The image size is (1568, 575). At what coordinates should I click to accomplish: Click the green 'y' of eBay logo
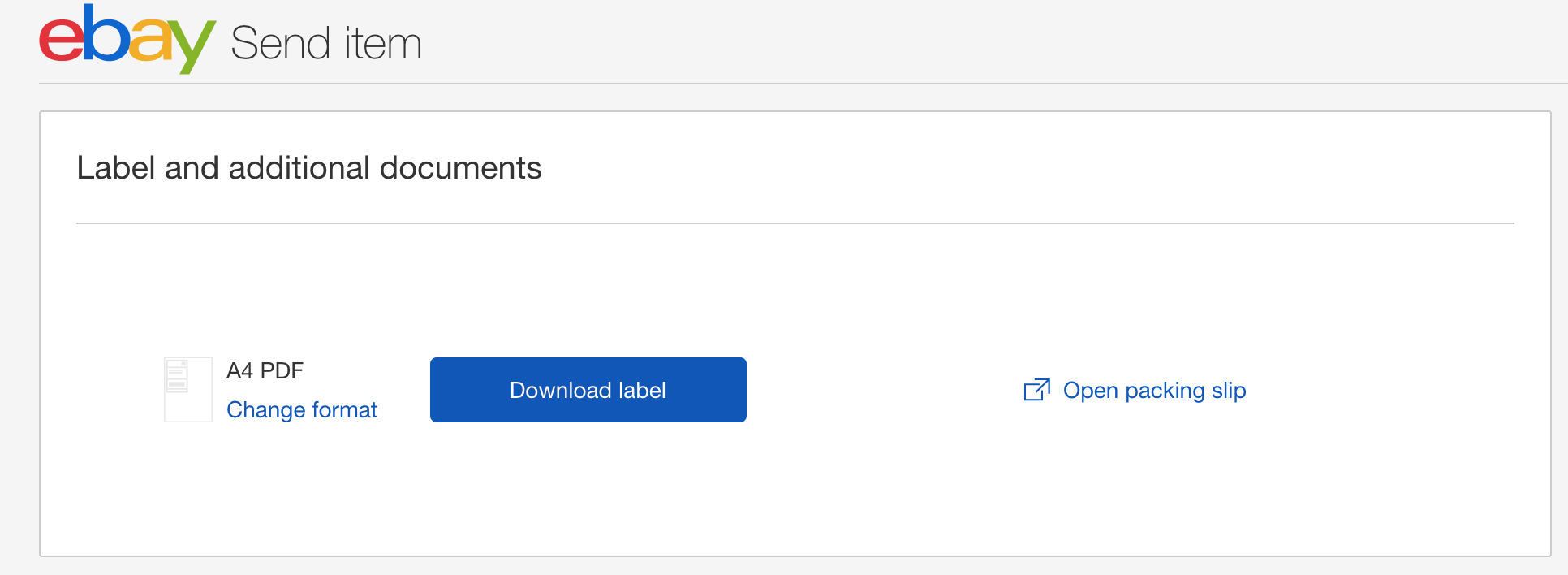193,47
